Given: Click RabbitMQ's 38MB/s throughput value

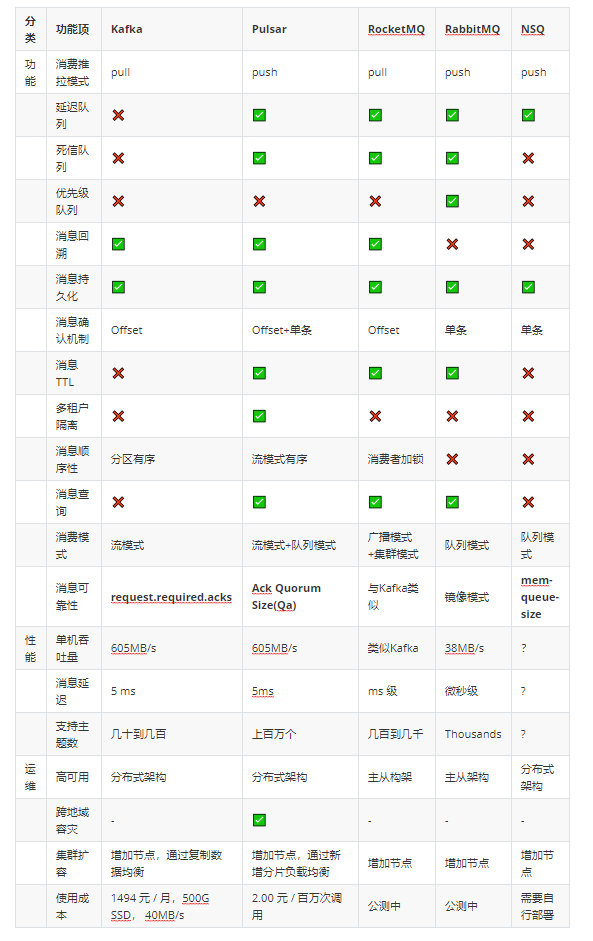Looking at the screenshot, I should tap(464, 648).
